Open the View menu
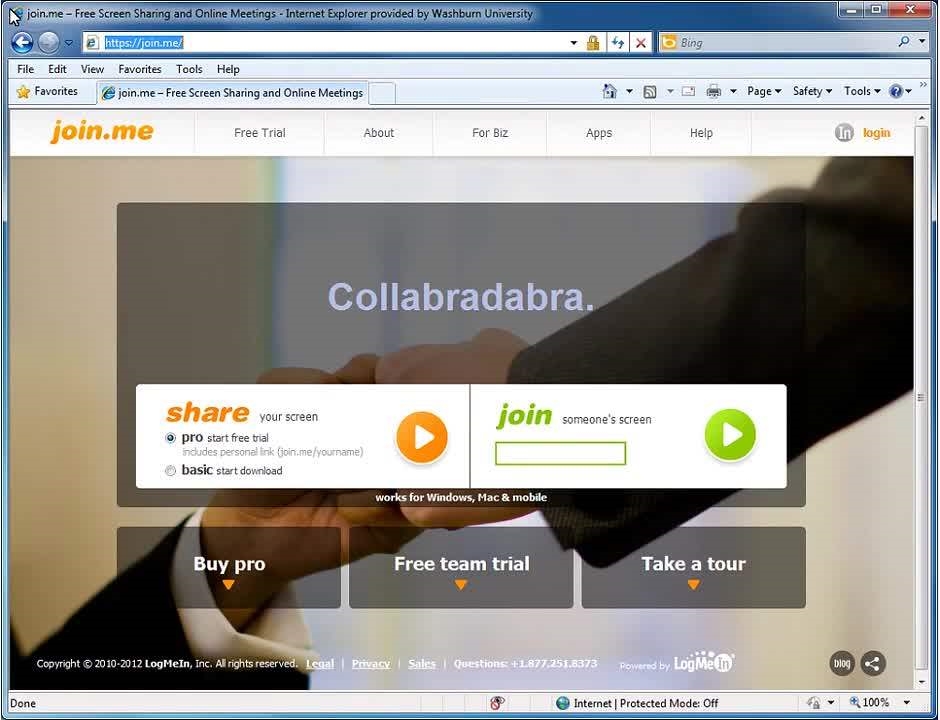The image size is (940, 720). tap(92, 69)
